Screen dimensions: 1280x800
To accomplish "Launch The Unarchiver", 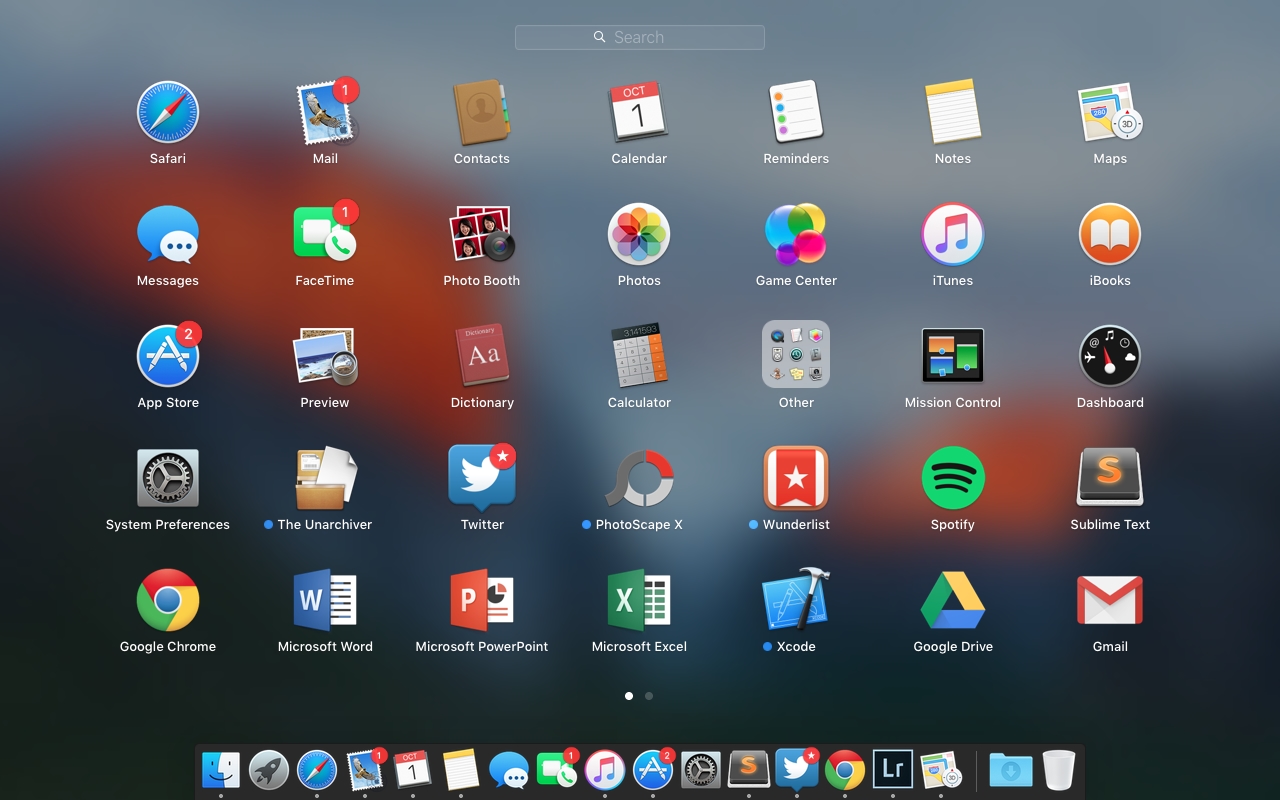I will click(325, 479).
